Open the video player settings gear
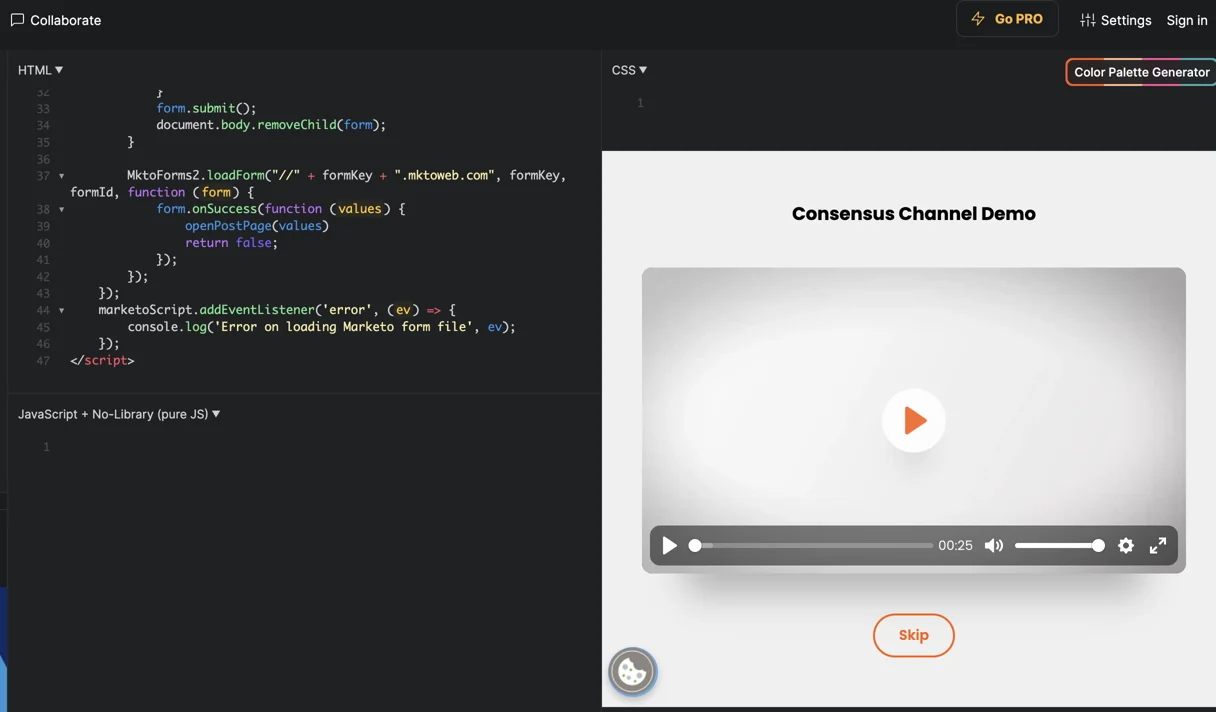The image size is (1216, 712). [1126, 546]
